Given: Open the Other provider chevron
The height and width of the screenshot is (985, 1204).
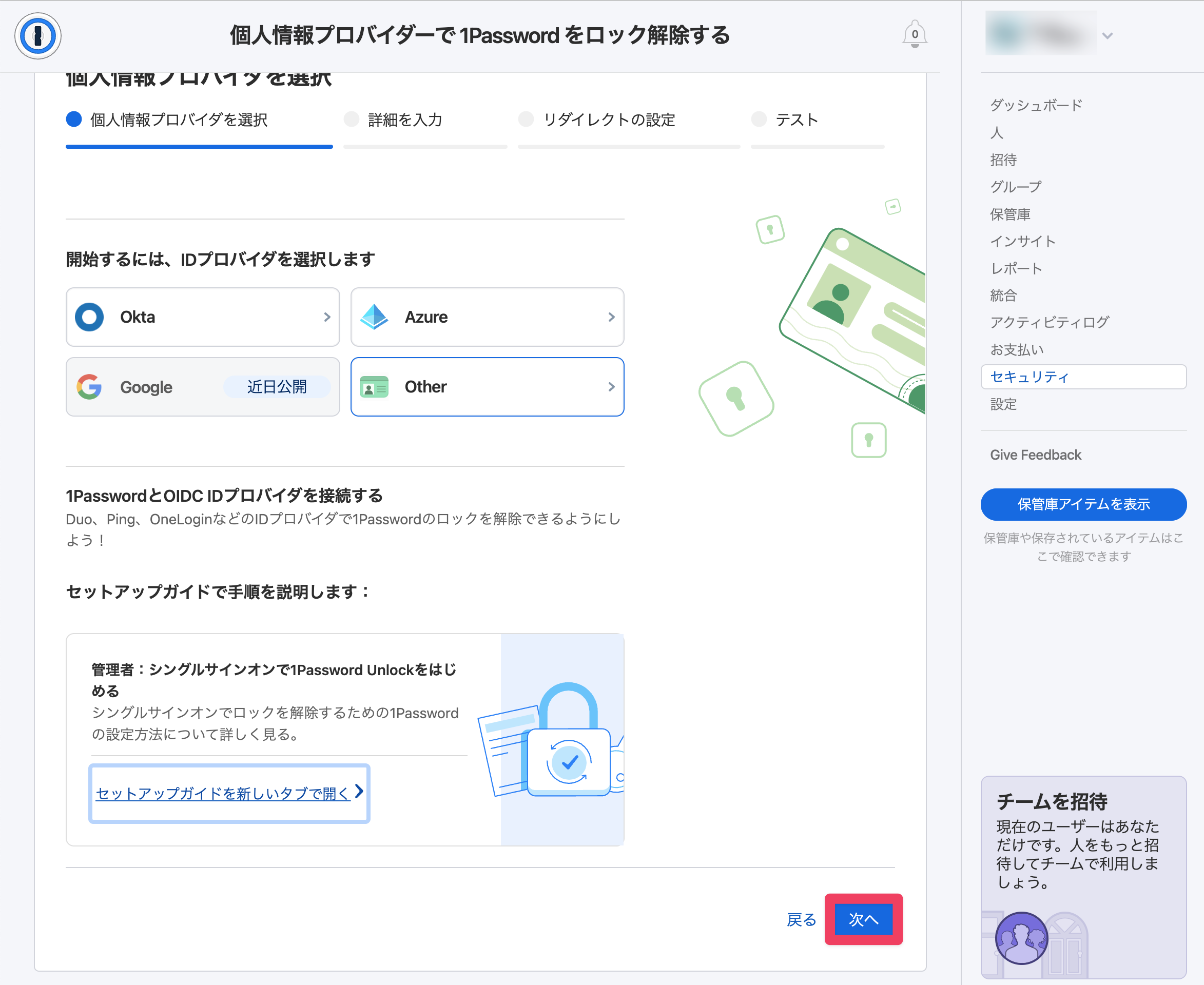Looking at the screenshot, I should coord(611,387).
